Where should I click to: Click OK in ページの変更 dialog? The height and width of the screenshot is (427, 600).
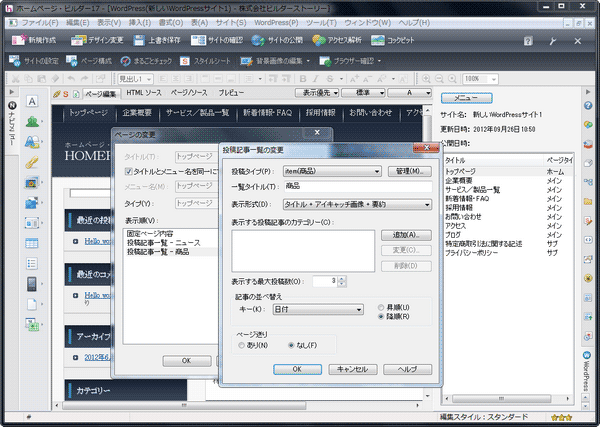pyautogui.click(x=187, y=361)
